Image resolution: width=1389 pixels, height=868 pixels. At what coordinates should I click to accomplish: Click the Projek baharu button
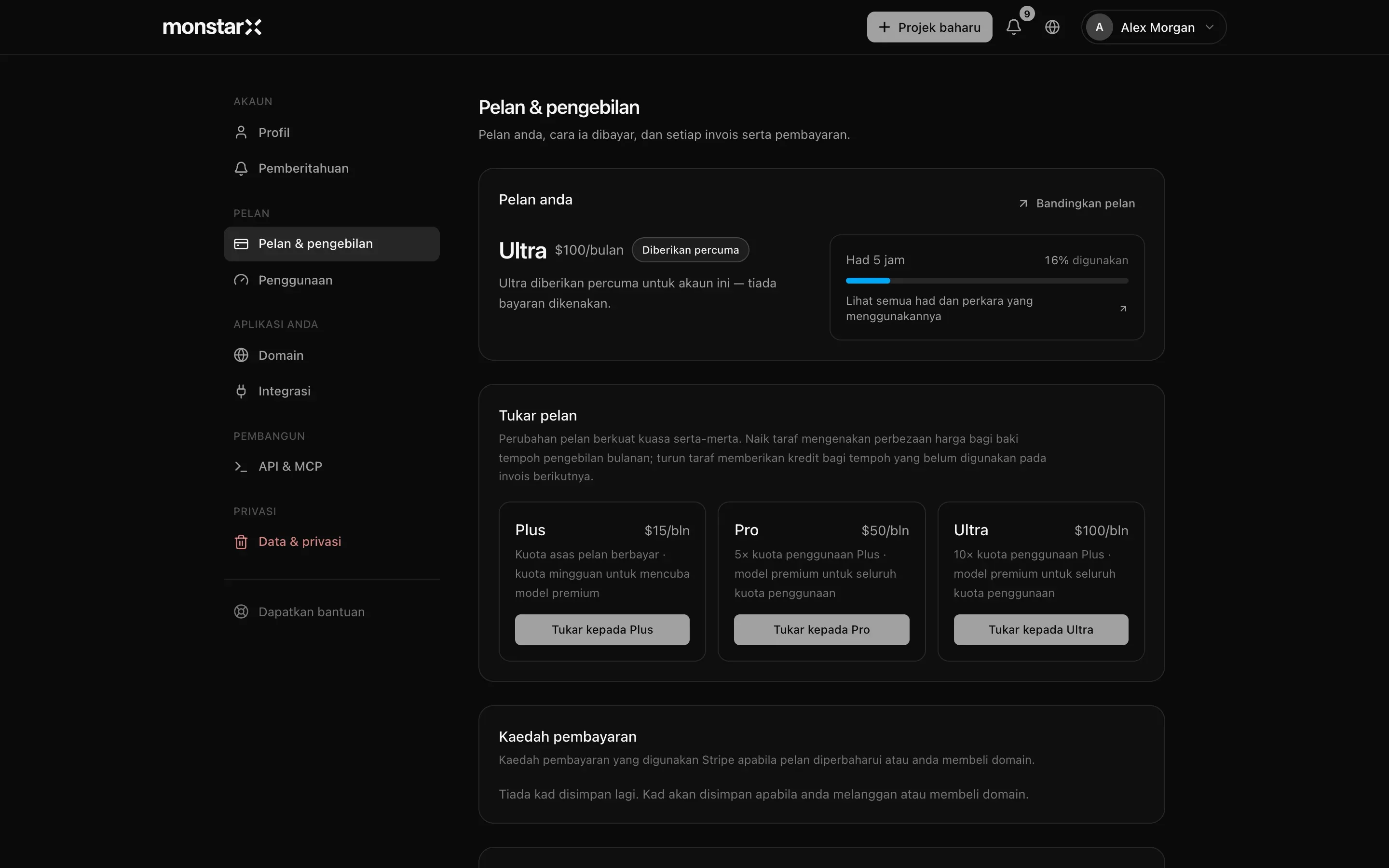click(929, 27)
